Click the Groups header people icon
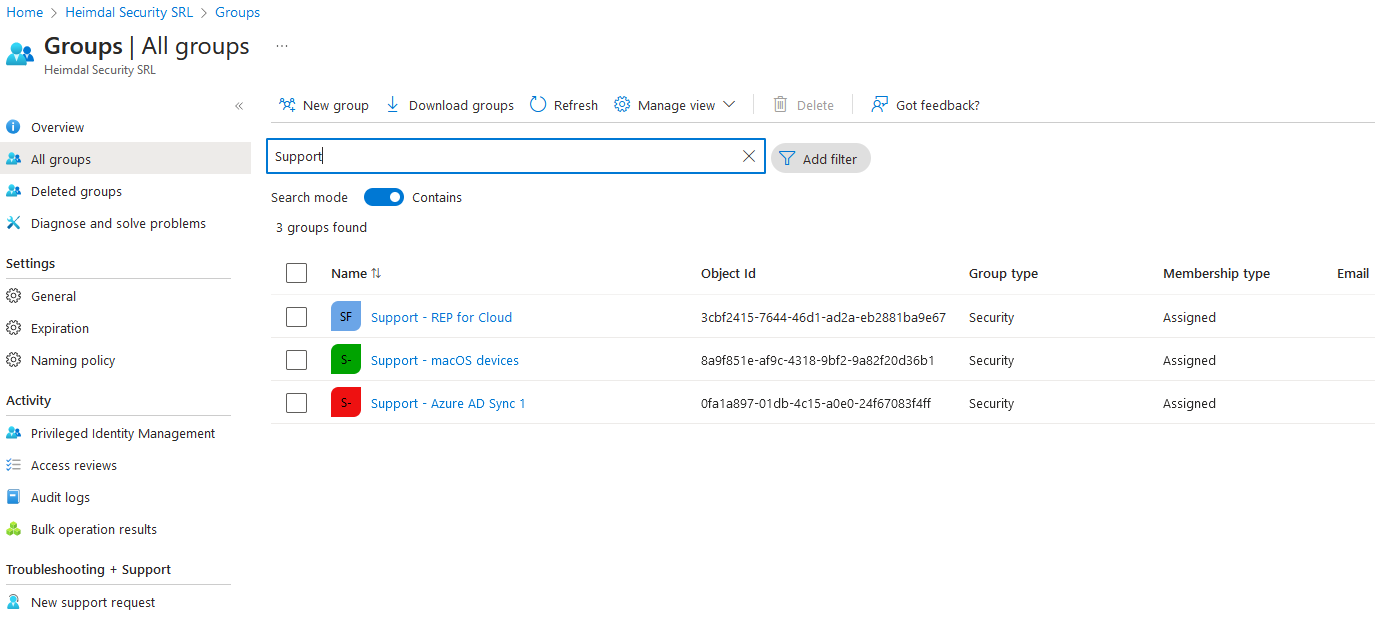 coord(20,53)
